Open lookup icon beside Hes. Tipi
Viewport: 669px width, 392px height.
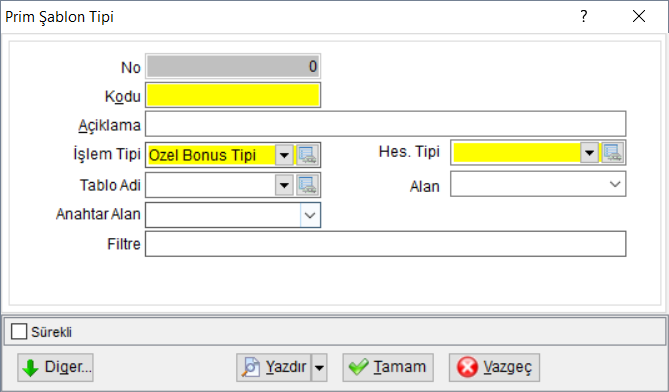[613, 152]
